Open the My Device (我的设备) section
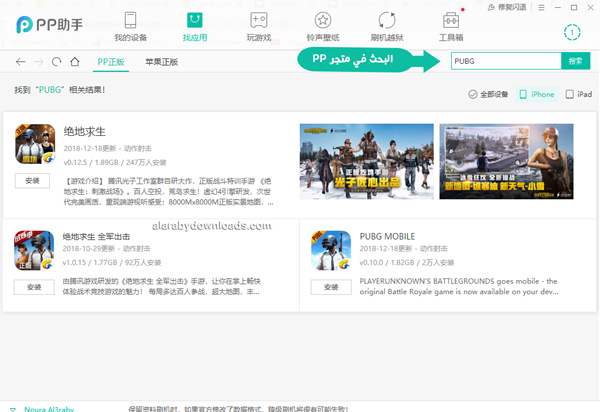 point(130,27)
